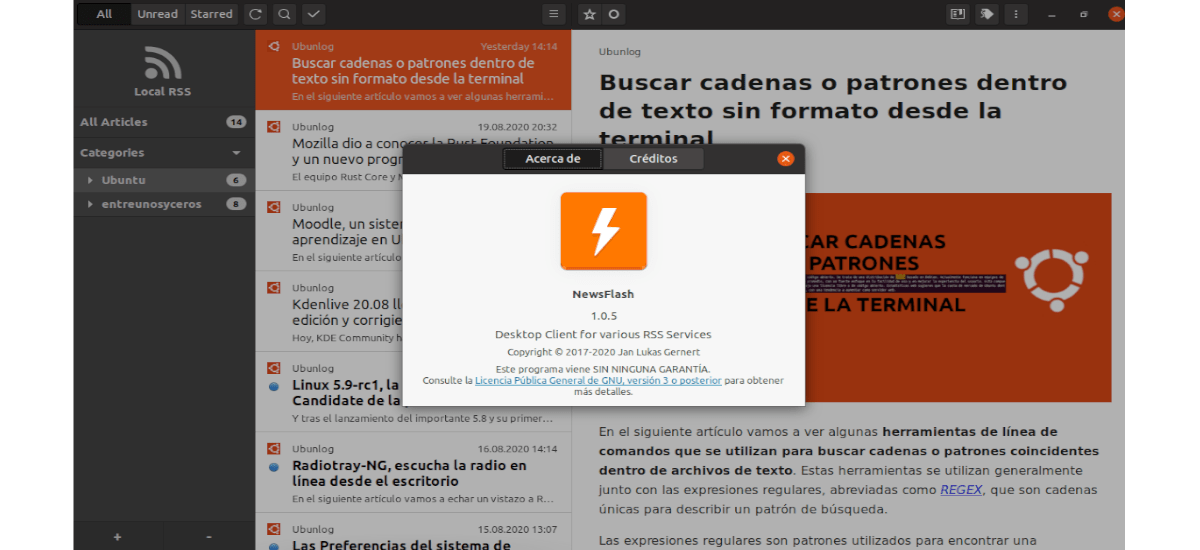Viewport: 1200px width, 550px height.
Task: Remove a feed with the minus button
Action: (209, 537)
